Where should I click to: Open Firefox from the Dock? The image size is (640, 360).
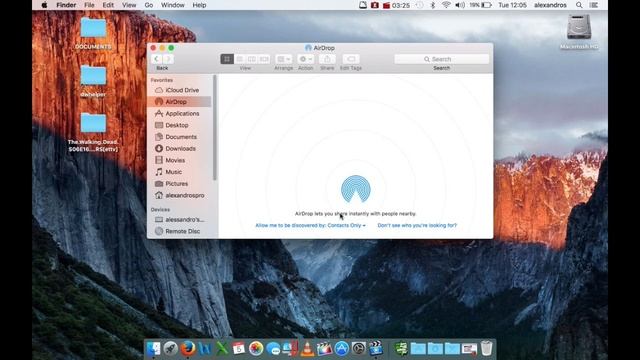point(188,349)
